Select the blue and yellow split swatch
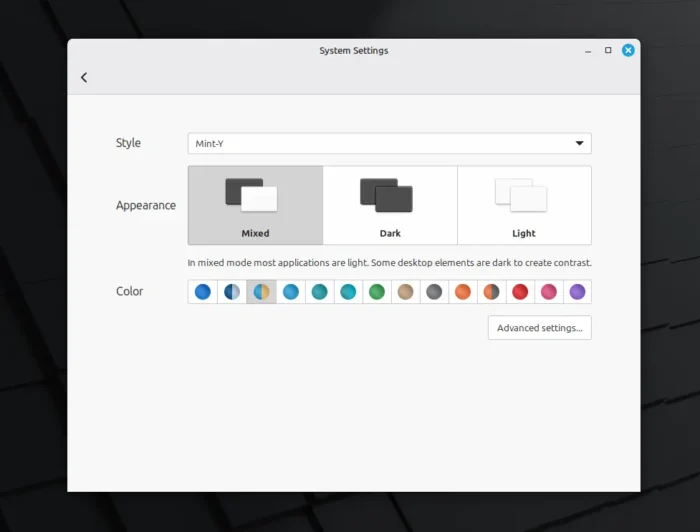 (x=261, y=292)
